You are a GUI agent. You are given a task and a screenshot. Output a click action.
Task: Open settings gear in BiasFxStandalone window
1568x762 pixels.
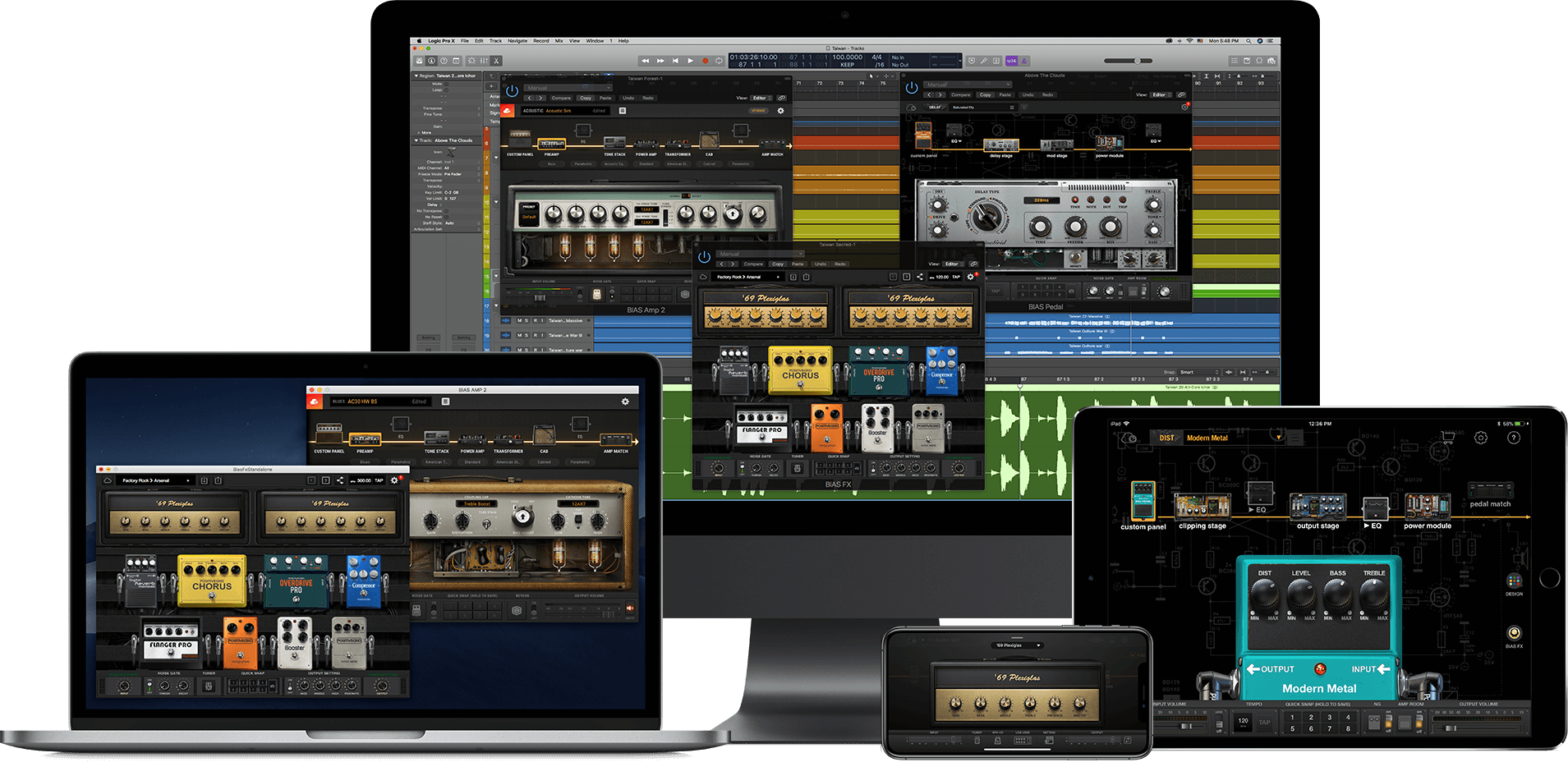394,480
